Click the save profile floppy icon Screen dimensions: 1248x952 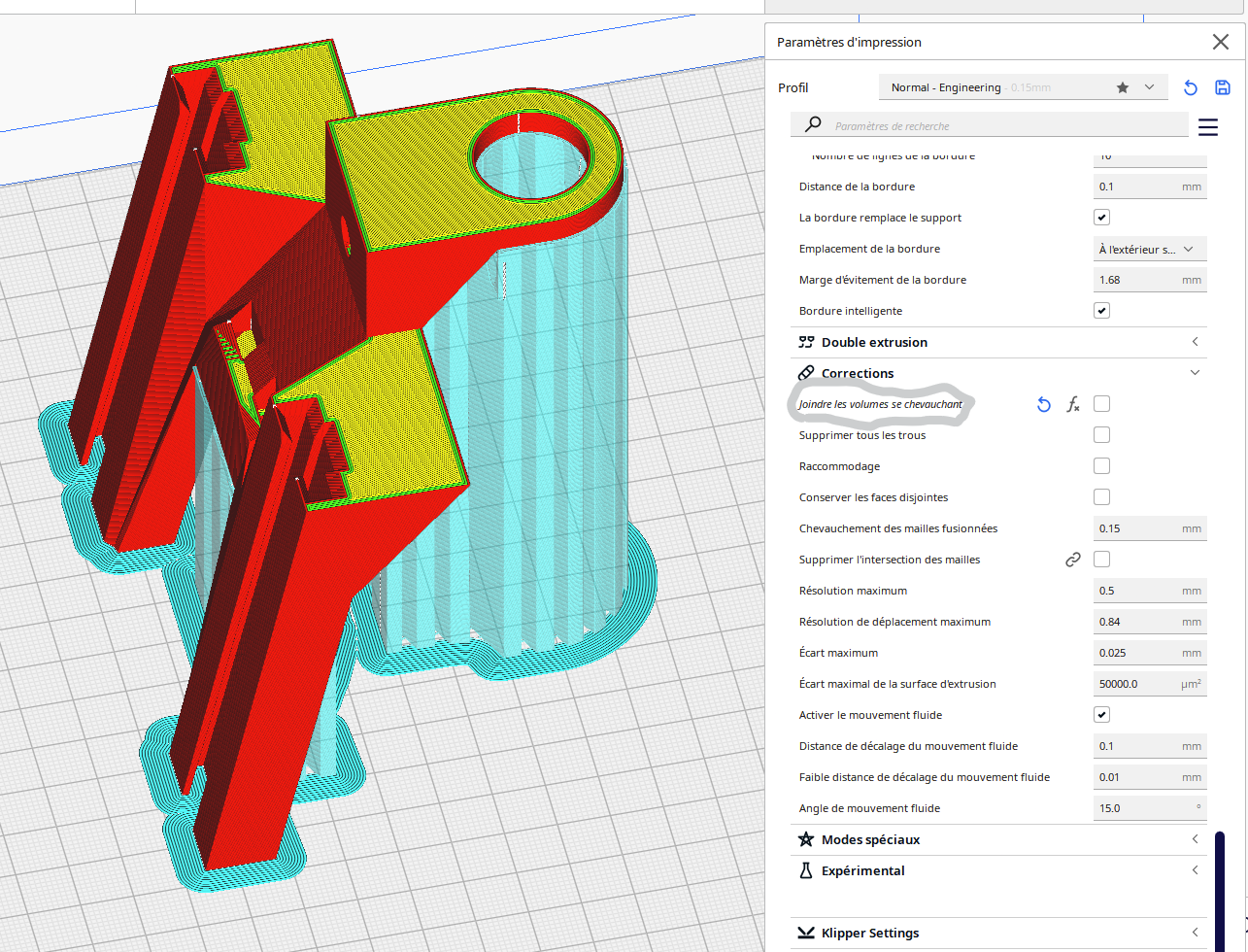(x=1223, y=88)
